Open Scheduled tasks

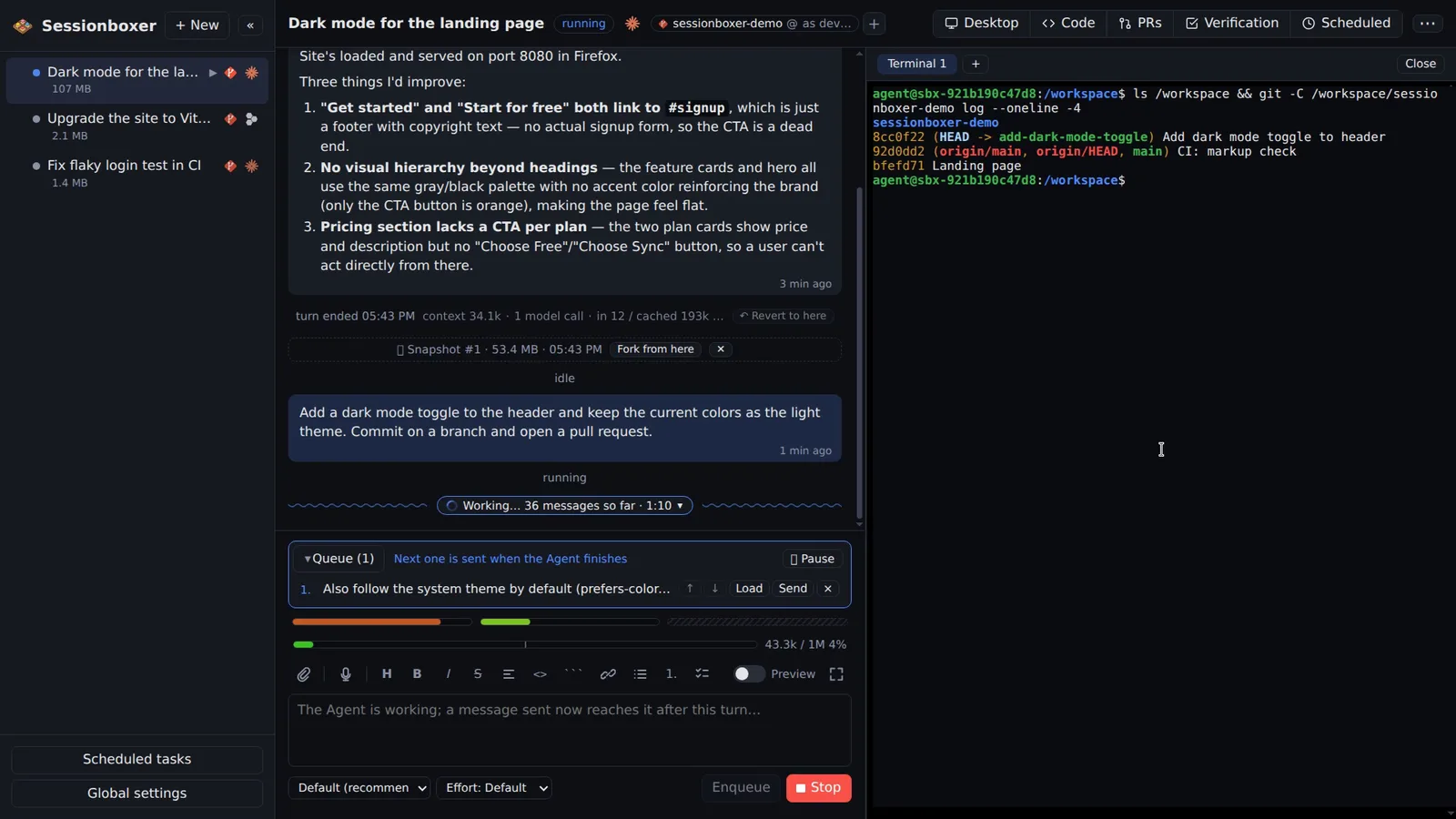pyautogui.click(x=136, y=760)
